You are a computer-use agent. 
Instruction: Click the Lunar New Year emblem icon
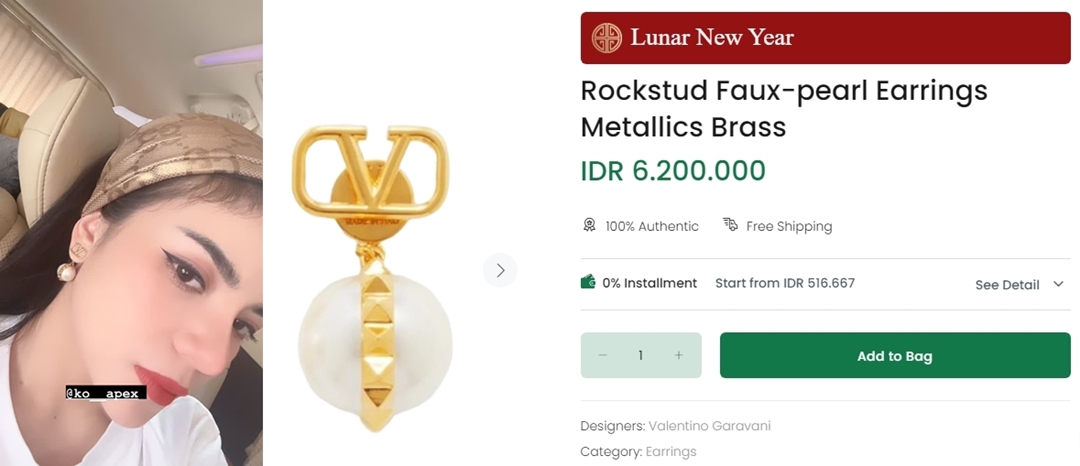[606, 38]
